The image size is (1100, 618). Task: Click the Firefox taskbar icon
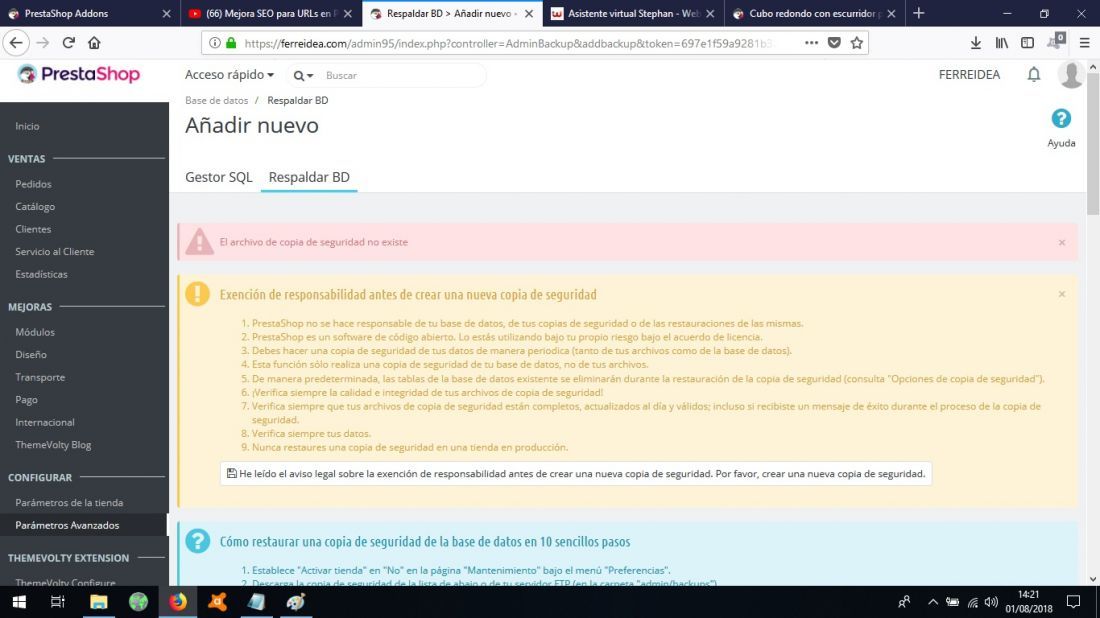pyautogui.click(x=177, y=602)
